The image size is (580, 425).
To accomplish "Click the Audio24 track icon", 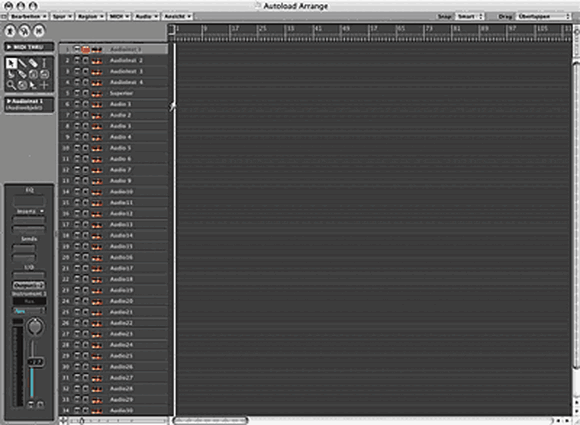I will 97,345.
